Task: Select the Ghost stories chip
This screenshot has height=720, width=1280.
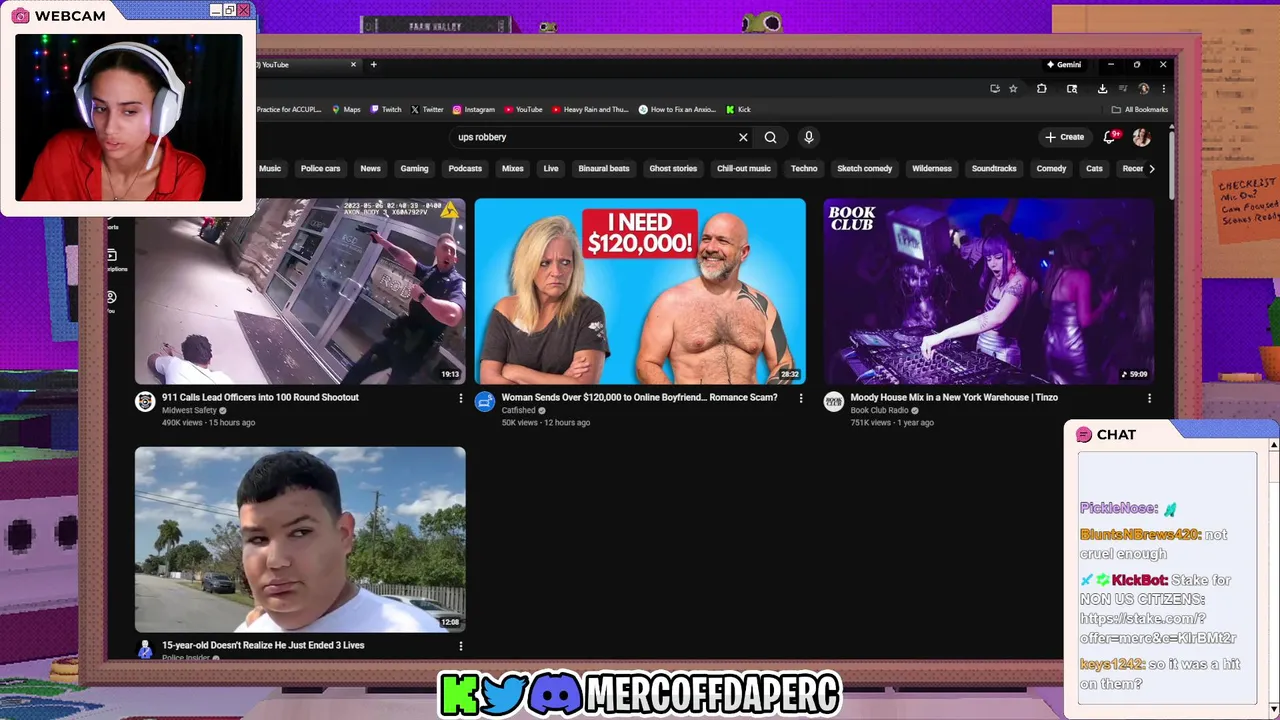Action: click(673, 169)
